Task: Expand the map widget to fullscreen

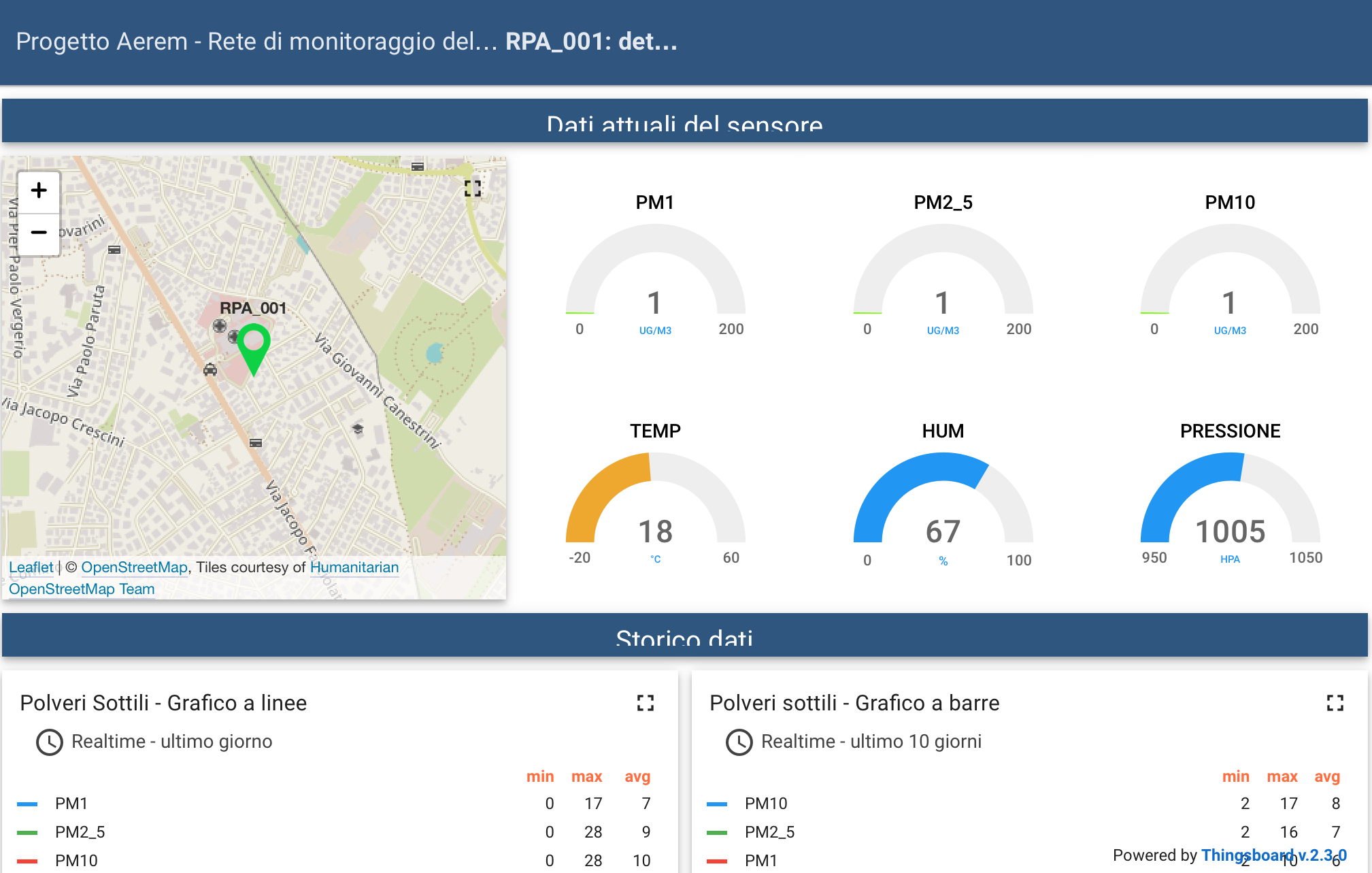Action: pyautogui.click(x=473, y=188)
